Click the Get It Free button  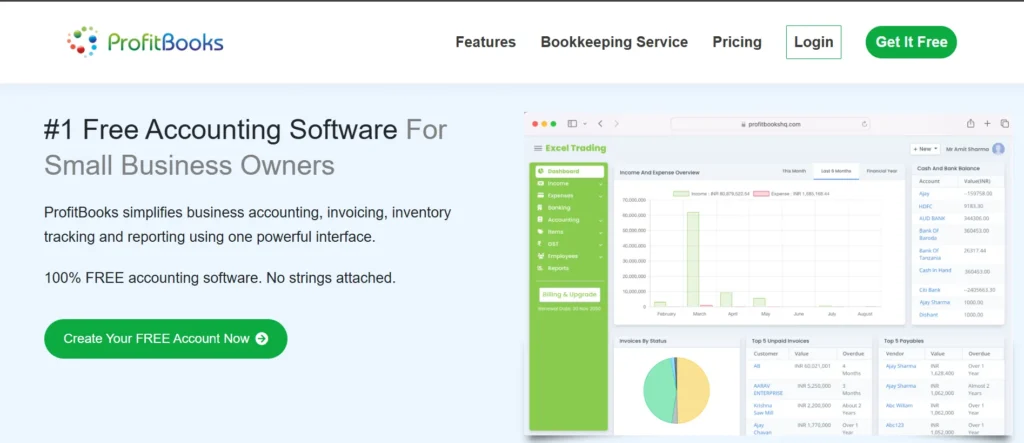(x=911, y=42)
